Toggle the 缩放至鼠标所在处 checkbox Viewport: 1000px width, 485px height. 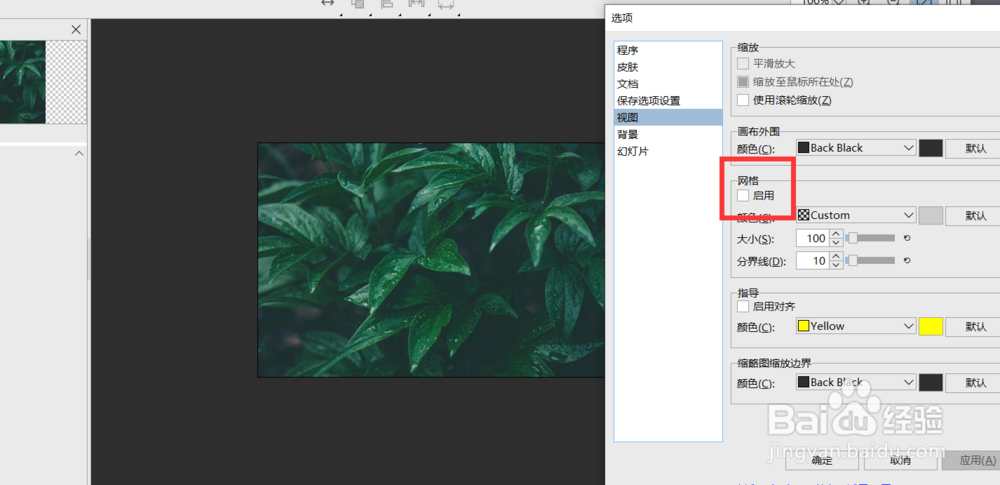[x=742, y=82]
